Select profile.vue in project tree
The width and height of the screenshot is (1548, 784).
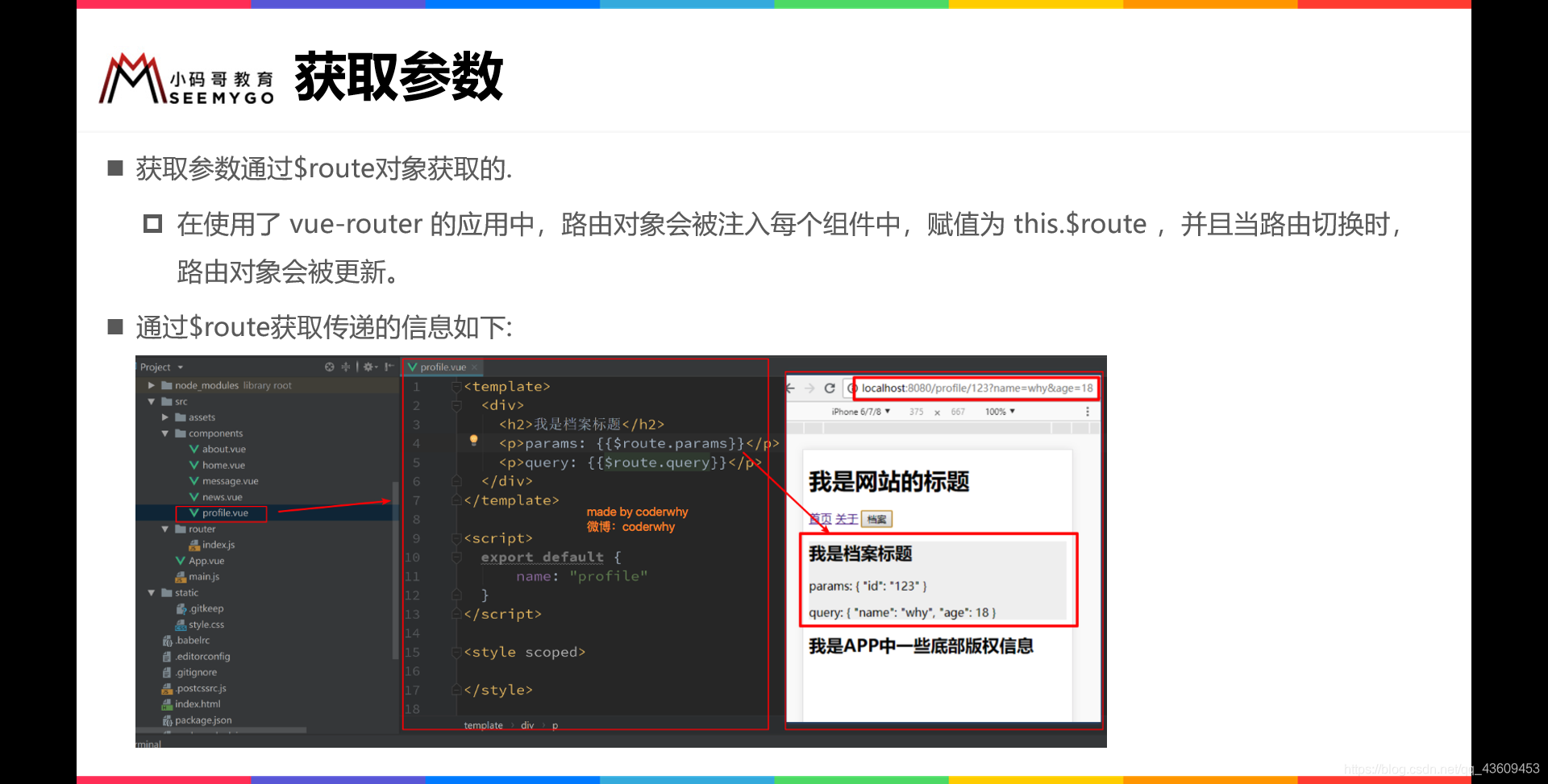click(x=219, y=513)
